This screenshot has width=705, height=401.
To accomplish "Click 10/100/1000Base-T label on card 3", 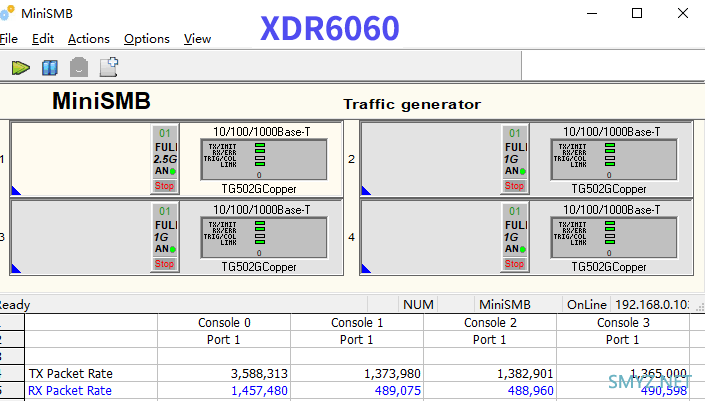I will 262,209.
